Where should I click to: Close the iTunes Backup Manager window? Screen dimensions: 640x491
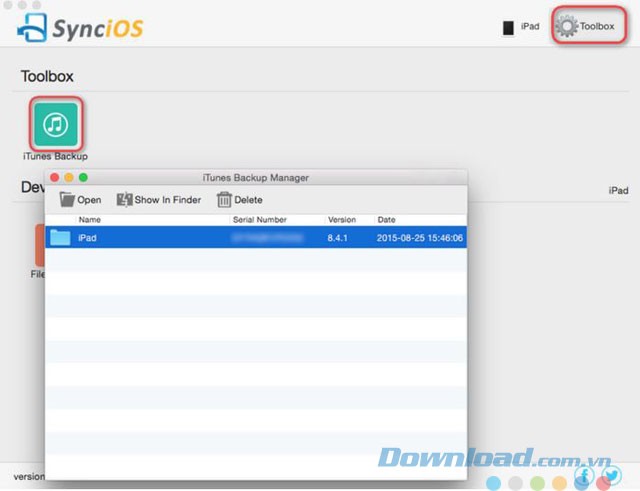tap(54, 178)
